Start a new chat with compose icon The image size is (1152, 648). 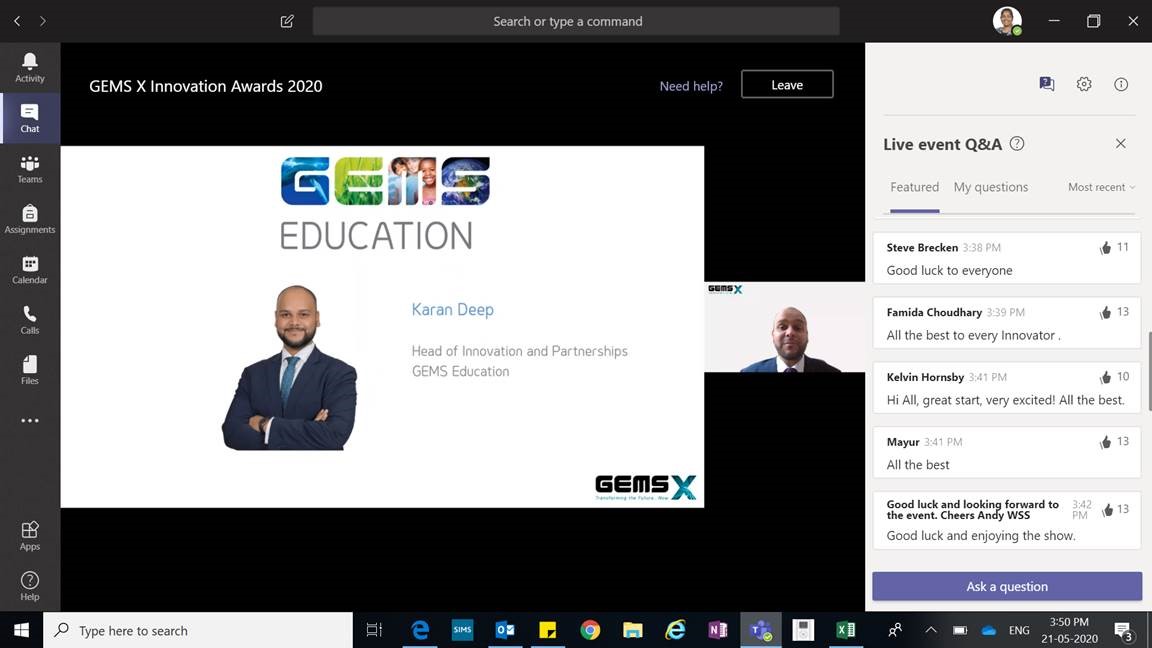coord(287,21)
